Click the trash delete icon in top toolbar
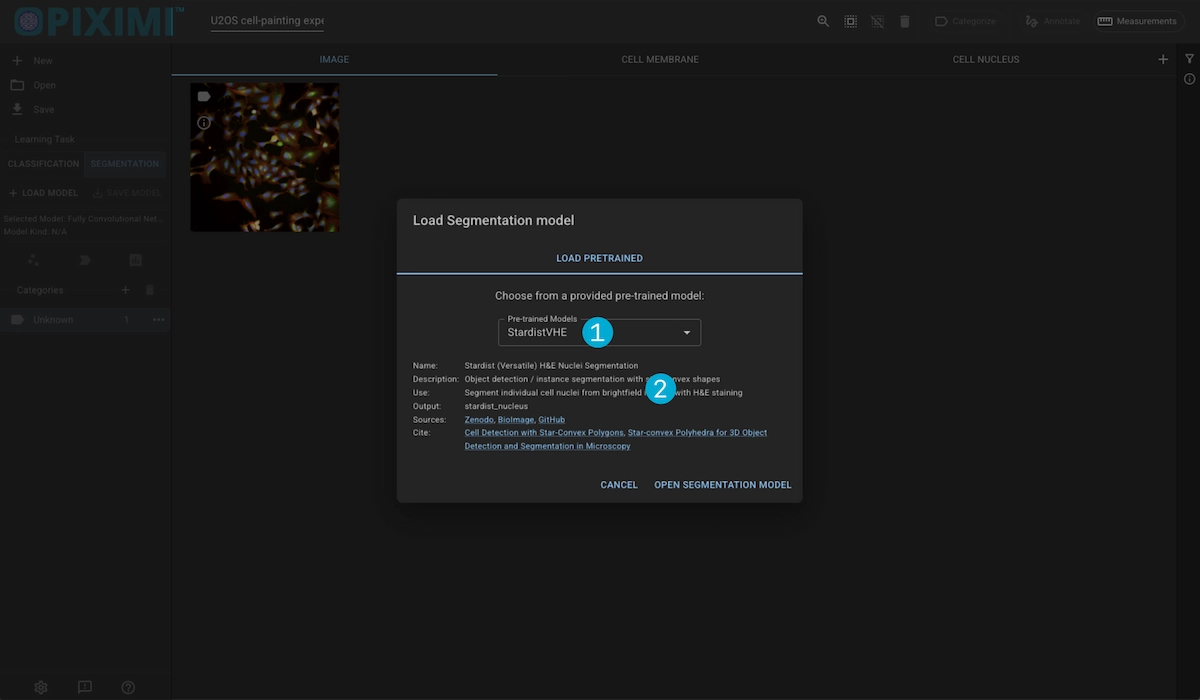Image resolution: width=1200 pixels, height=700 pixels. point(904,21)
